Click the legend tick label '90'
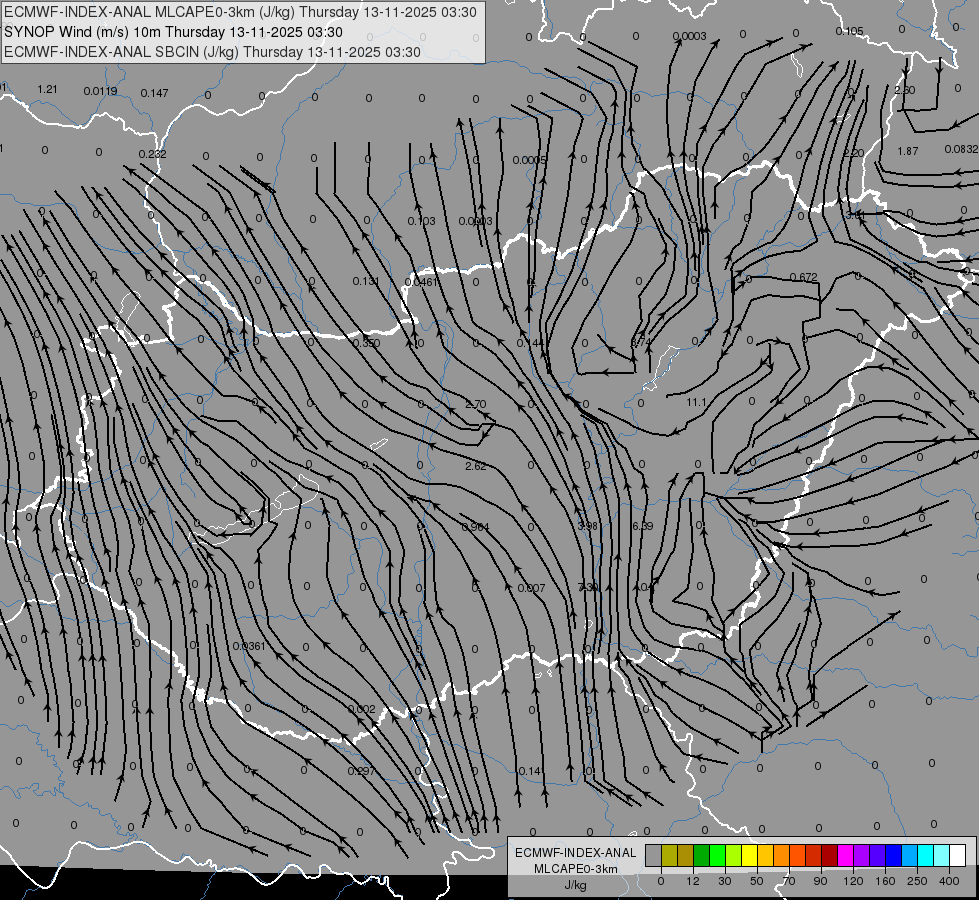Viewport: 979px width, 900px height. [x=820, y=881]
